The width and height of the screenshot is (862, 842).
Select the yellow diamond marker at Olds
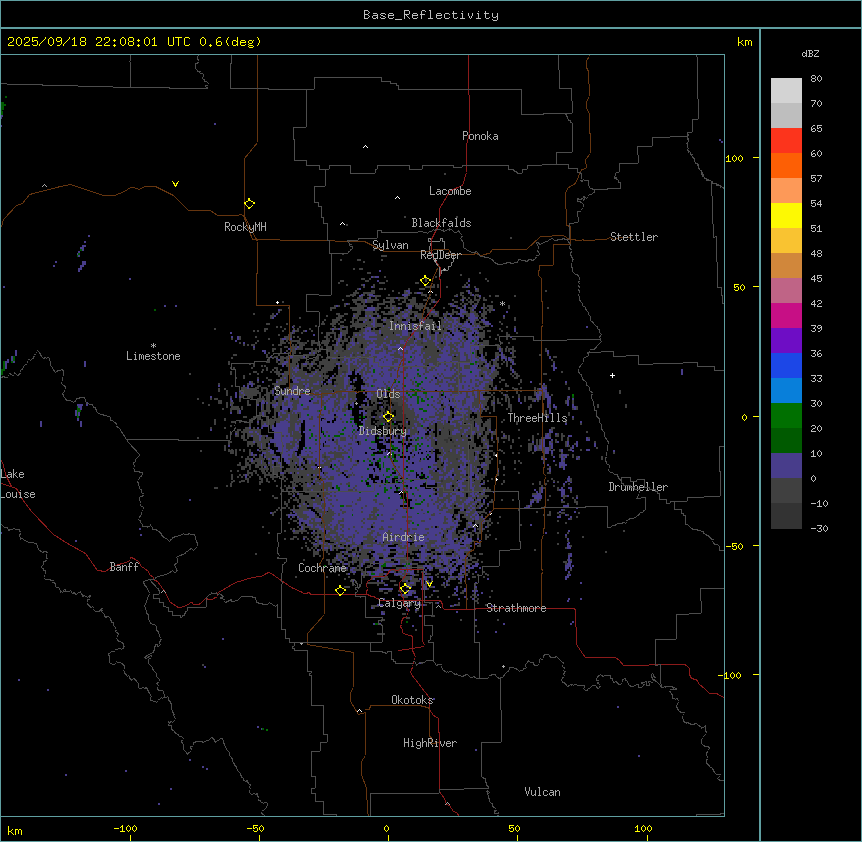pyautogui.click(x=389, y=416)
